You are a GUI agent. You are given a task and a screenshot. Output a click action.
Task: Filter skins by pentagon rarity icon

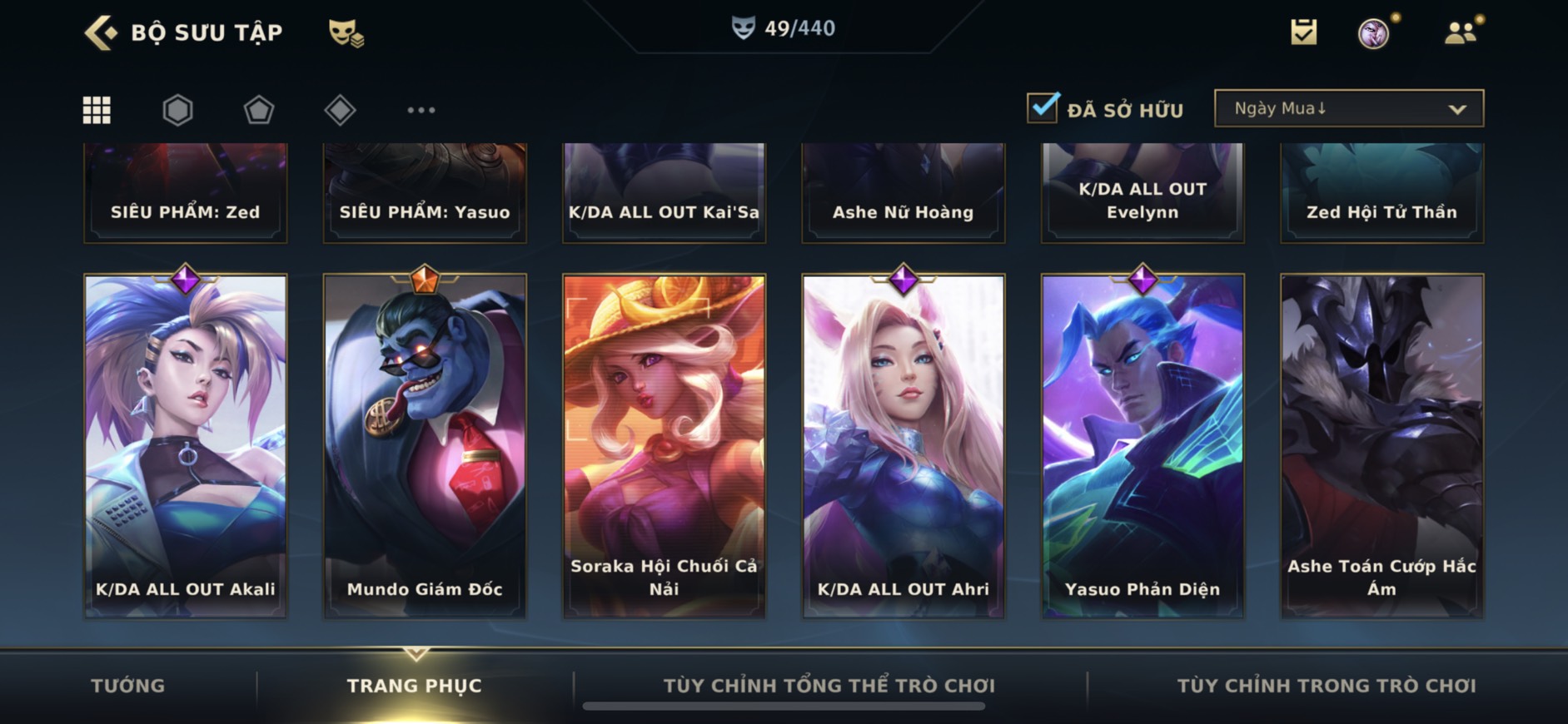click(x=258, y=110)
